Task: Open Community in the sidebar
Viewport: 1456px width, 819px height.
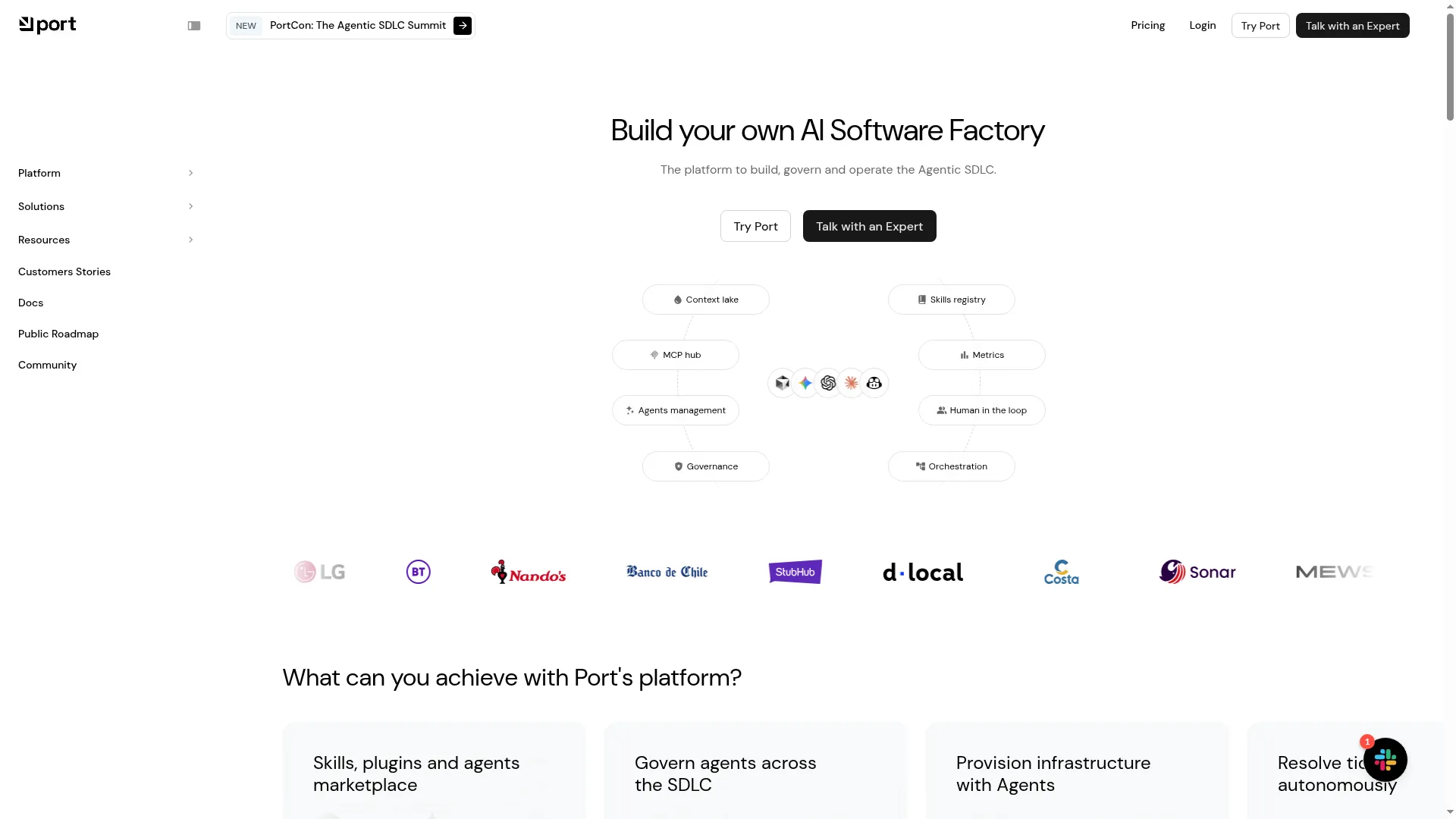Action: 48,365
